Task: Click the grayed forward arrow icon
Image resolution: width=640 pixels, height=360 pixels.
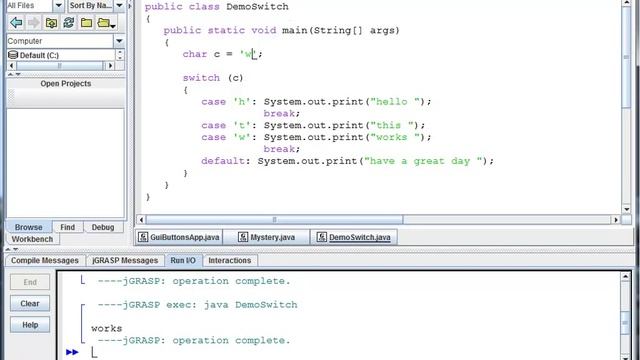Action: 34,22
